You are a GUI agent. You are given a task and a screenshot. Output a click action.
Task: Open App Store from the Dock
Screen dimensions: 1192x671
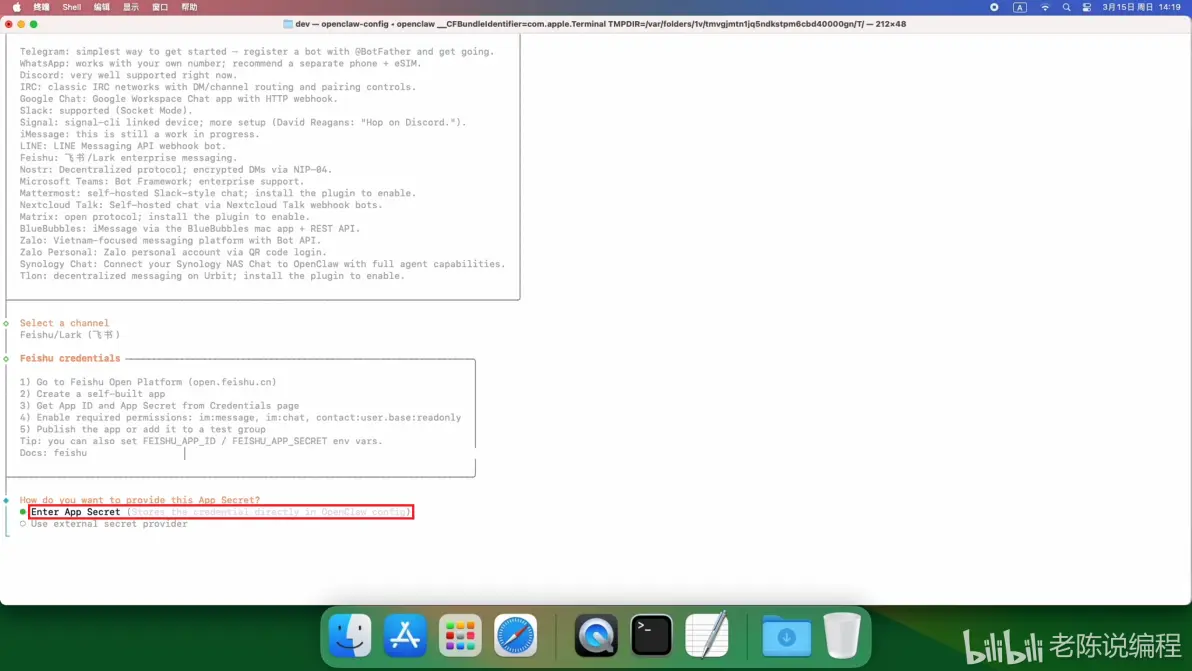405,635
